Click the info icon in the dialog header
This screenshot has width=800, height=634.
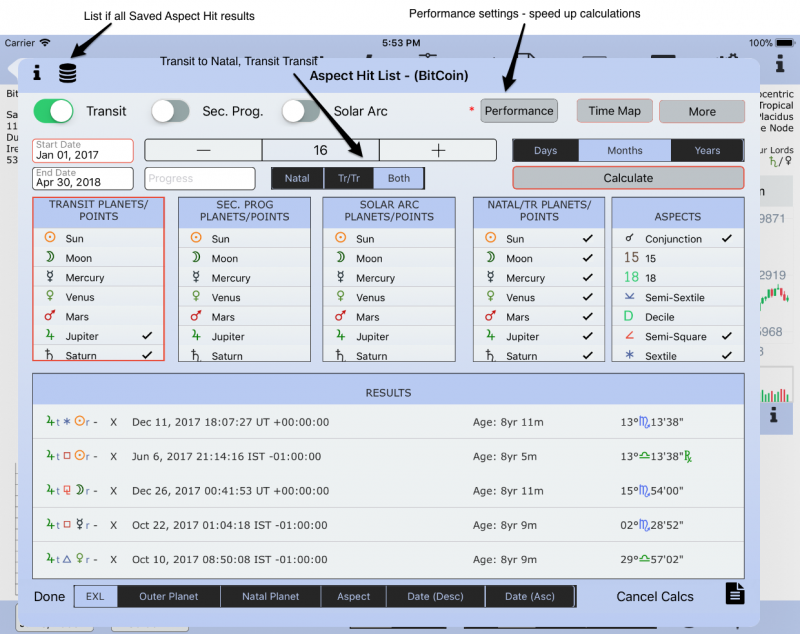click(x=37, y=73)
